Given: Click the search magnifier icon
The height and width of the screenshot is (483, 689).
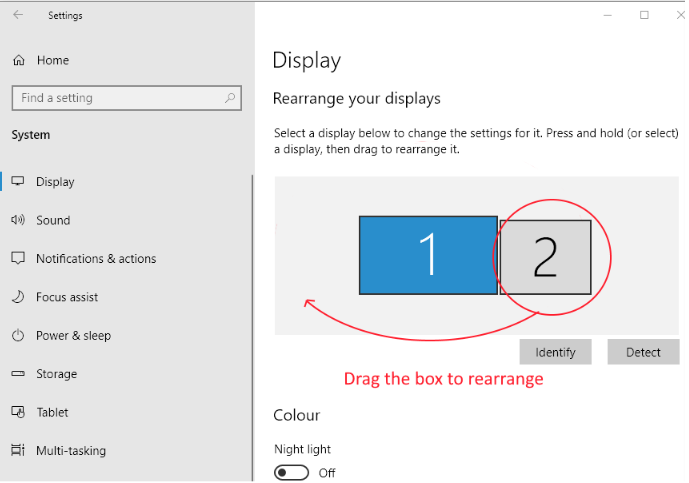Looking at the screenshot, I should 230,98.
